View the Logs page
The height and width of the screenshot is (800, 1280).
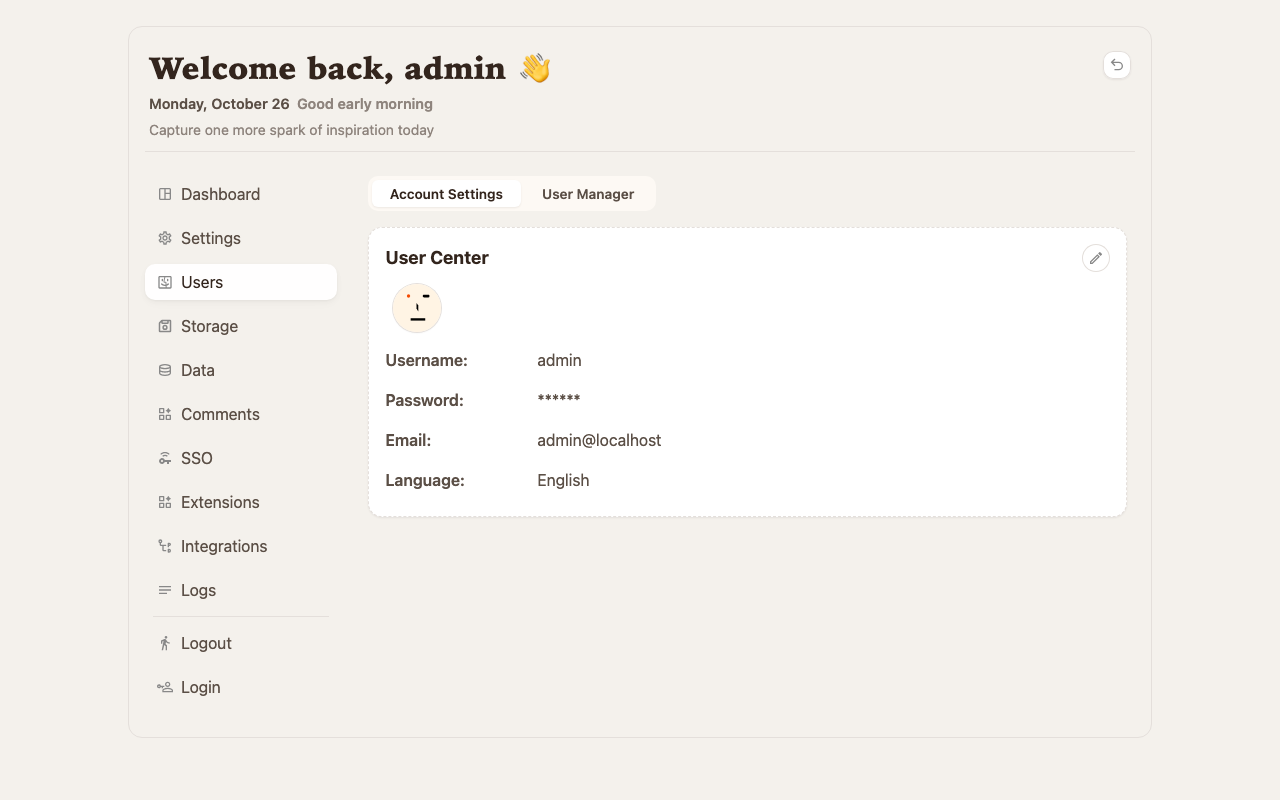241,590
